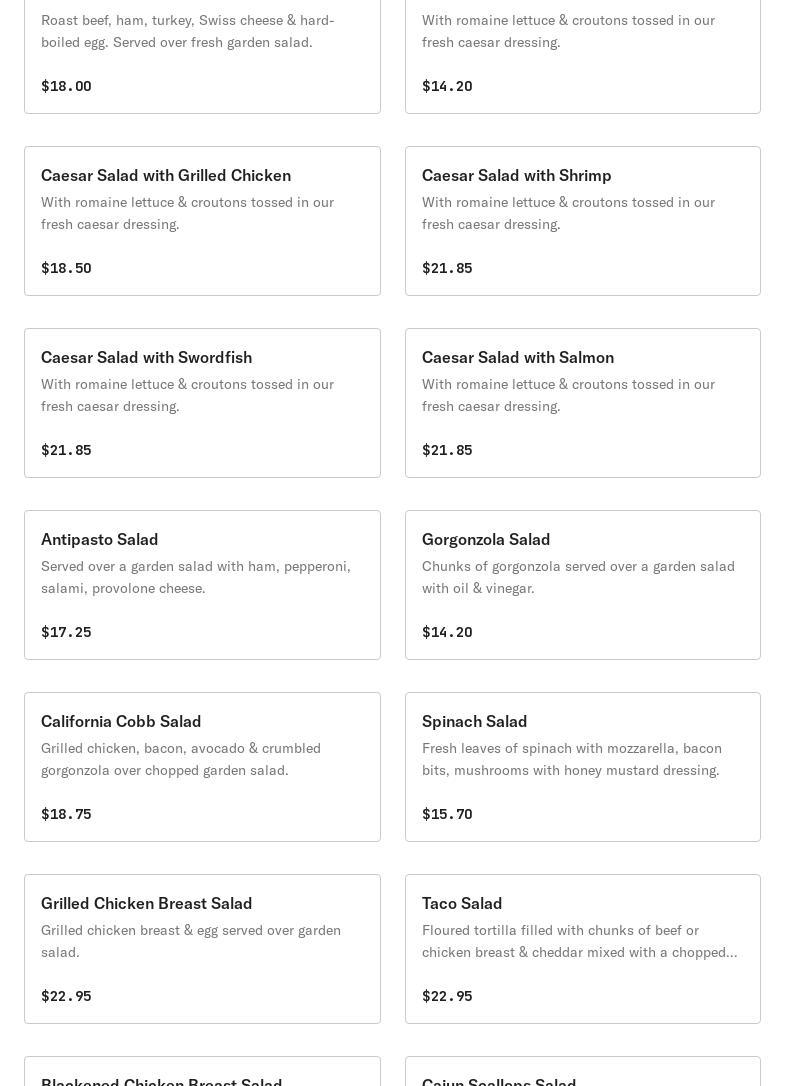Viewport: 785px width, 1086px height.
Task: Open the California Cobb Salad item
Action: 202,767
